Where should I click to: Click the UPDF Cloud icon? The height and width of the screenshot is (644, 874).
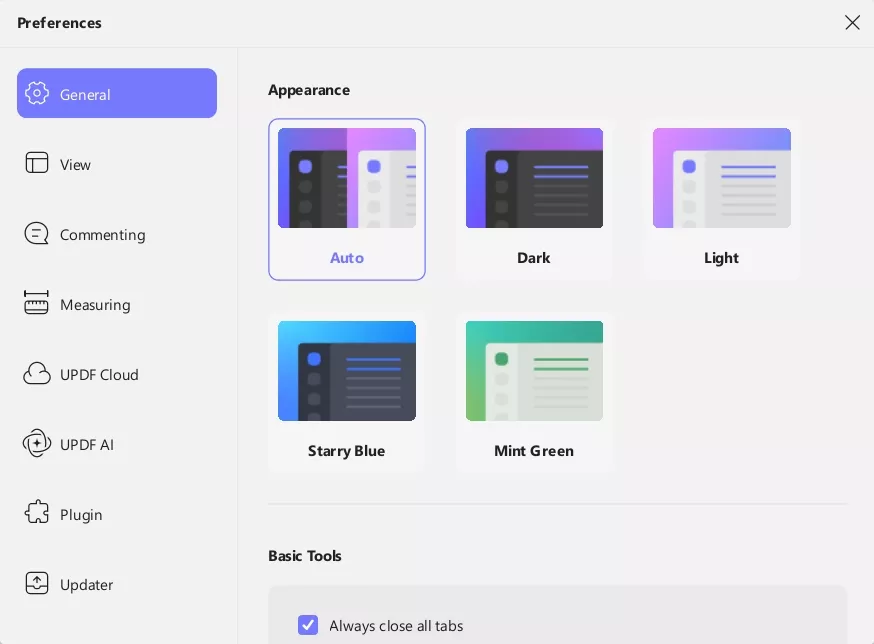point(37,374)
